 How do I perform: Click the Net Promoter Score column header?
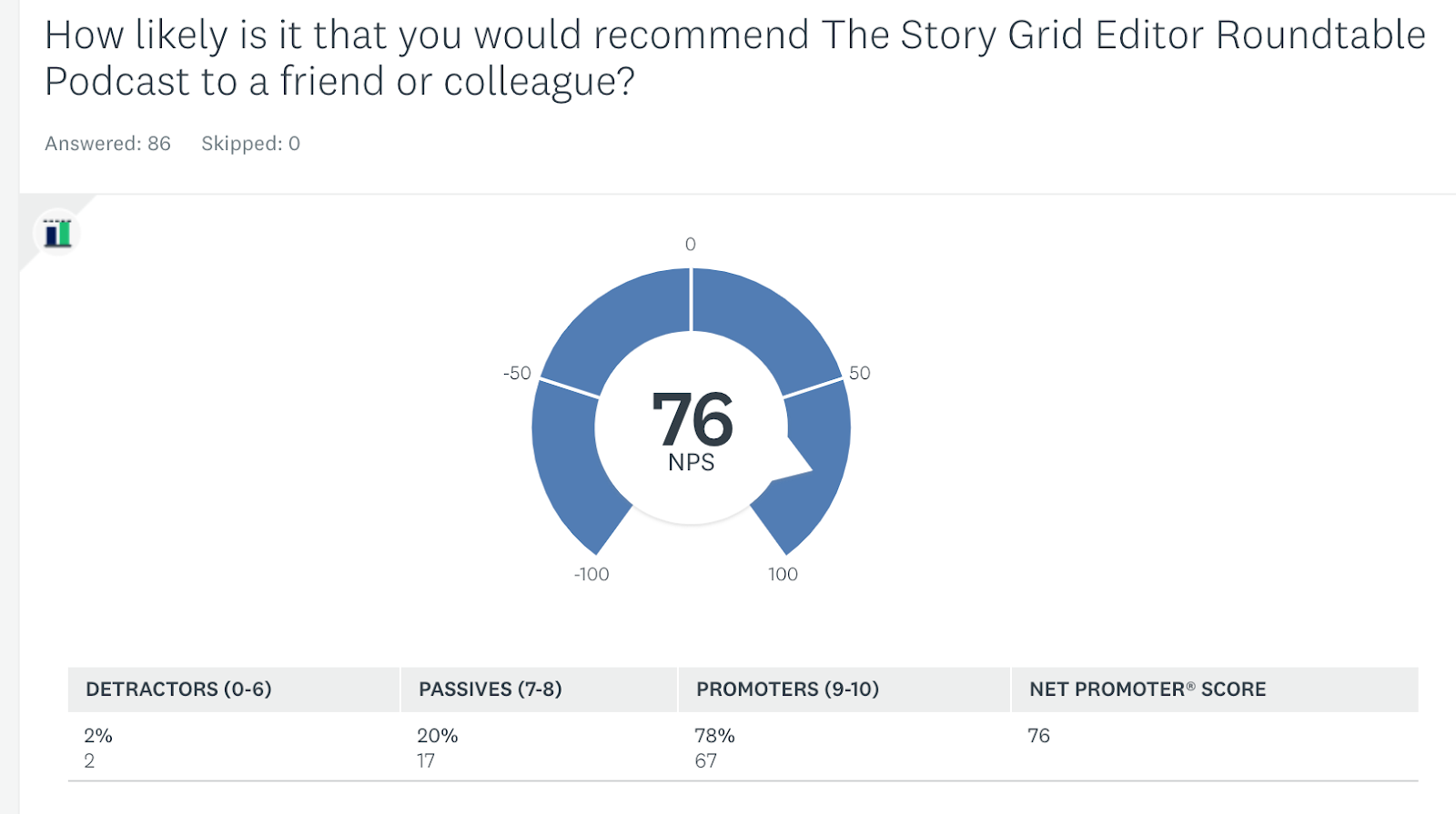point(1147,689)
